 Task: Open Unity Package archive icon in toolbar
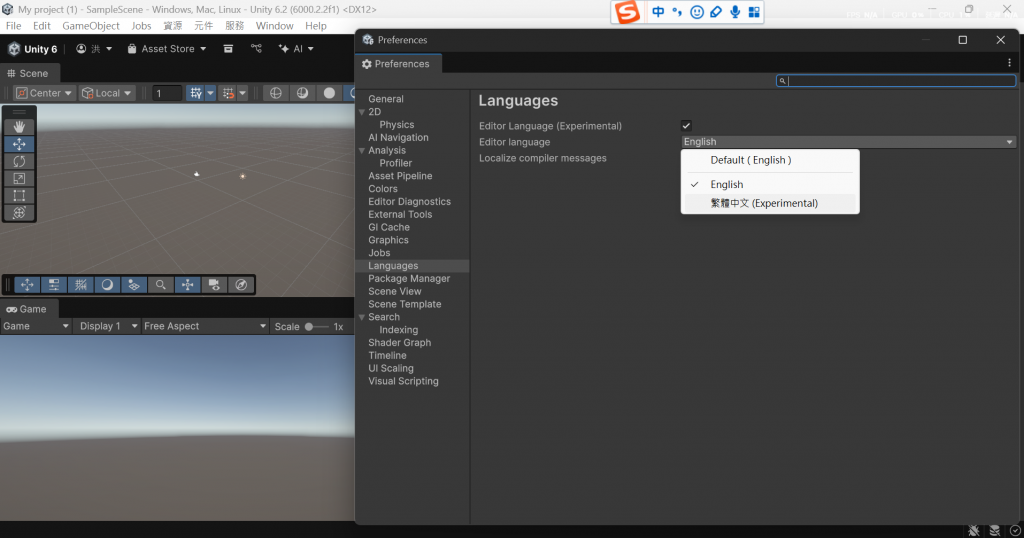(228, 48)
